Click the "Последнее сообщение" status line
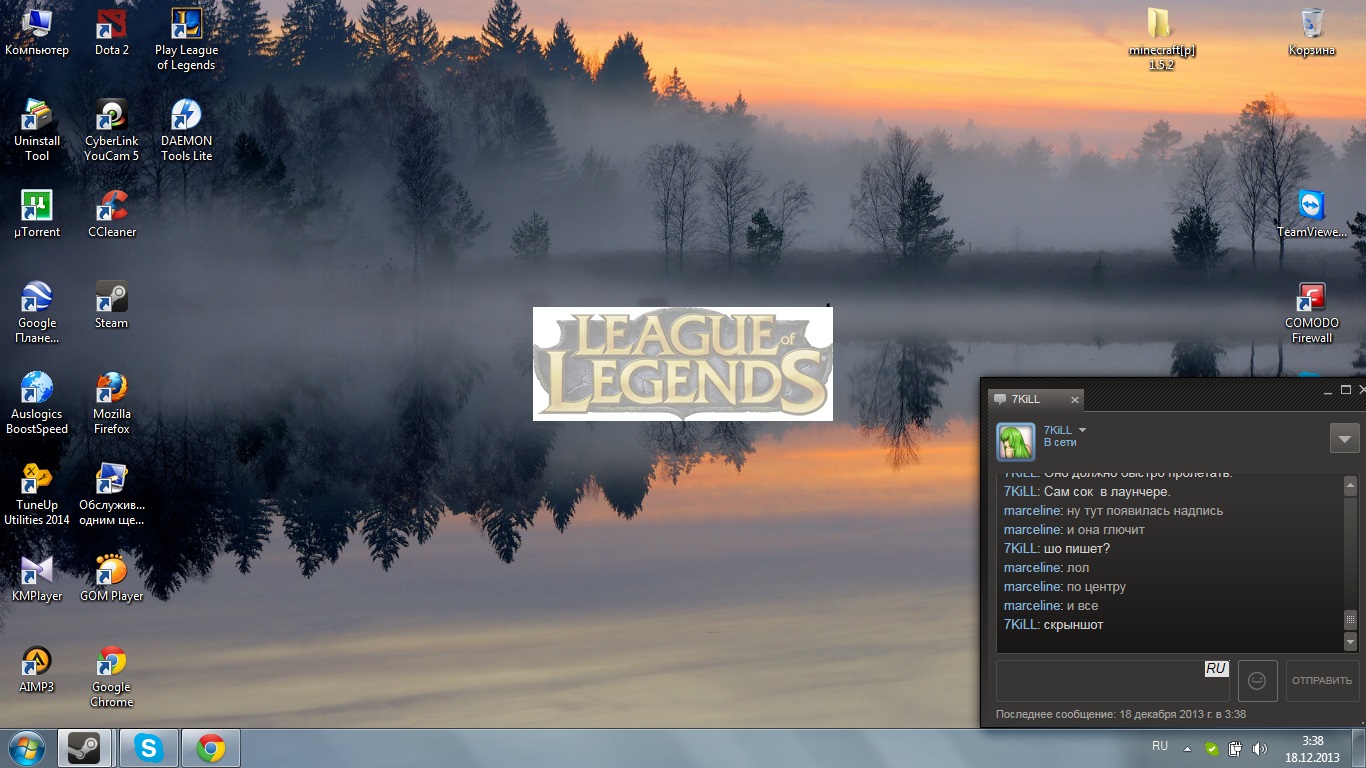 pyautogui.click(x=1121, y=715)
